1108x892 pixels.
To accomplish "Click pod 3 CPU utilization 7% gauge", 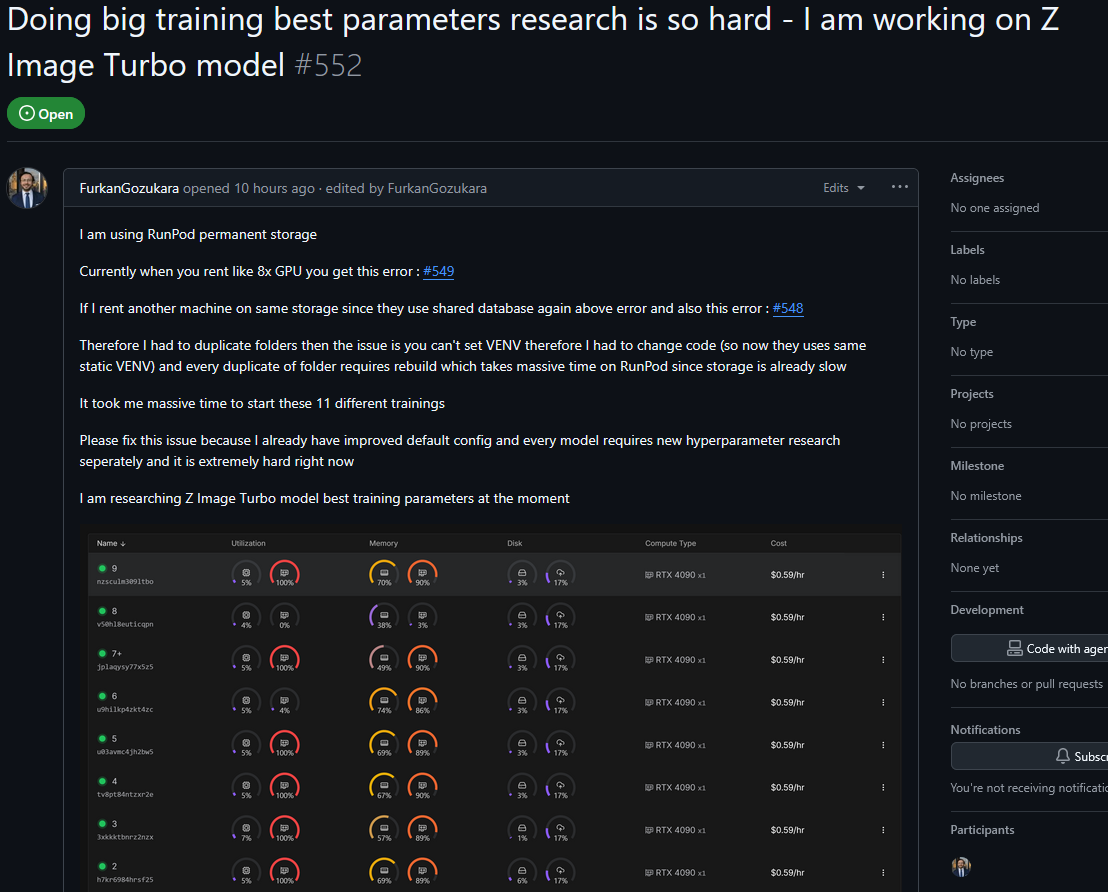I will point(246,829).
